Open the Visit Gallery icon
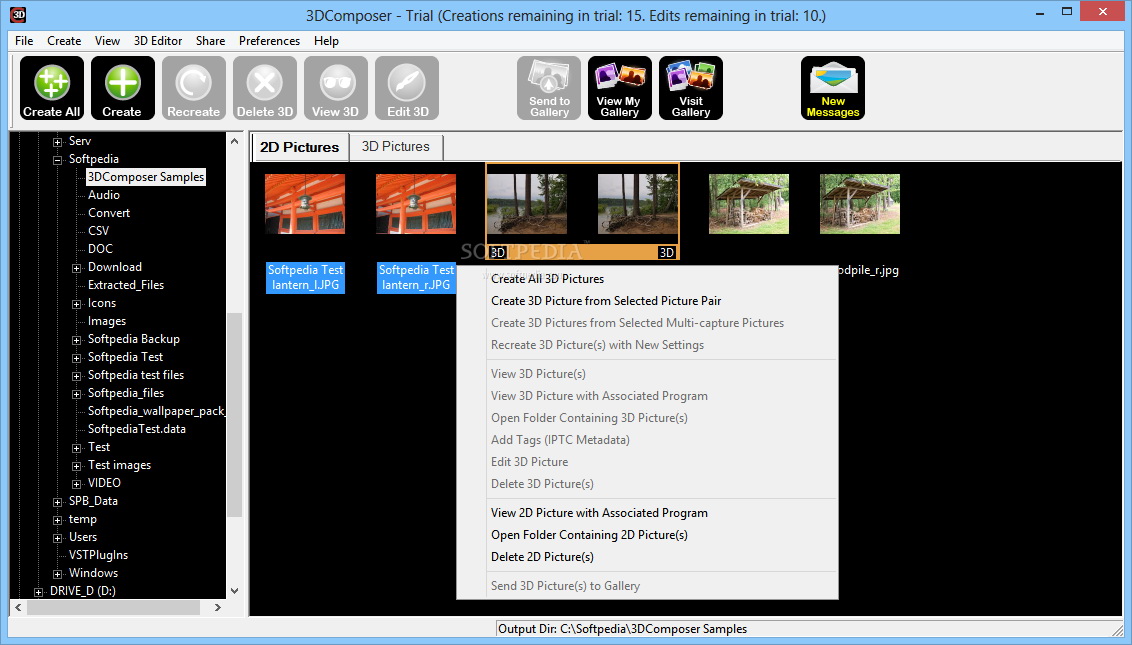 pyautogui.click(x=691, y=88)
